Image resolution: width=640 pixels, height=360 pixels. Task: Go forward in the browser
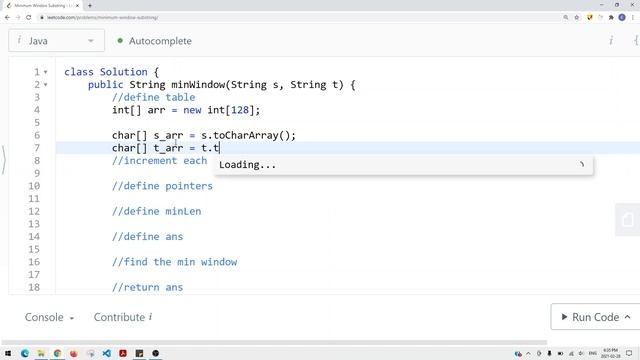click(18, 17)
